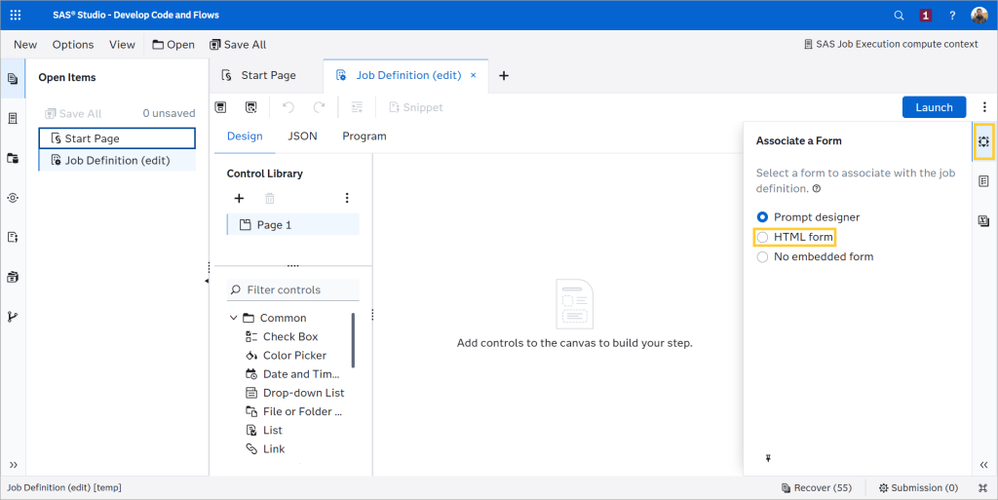Click the blue Launch button

point(934,108)
